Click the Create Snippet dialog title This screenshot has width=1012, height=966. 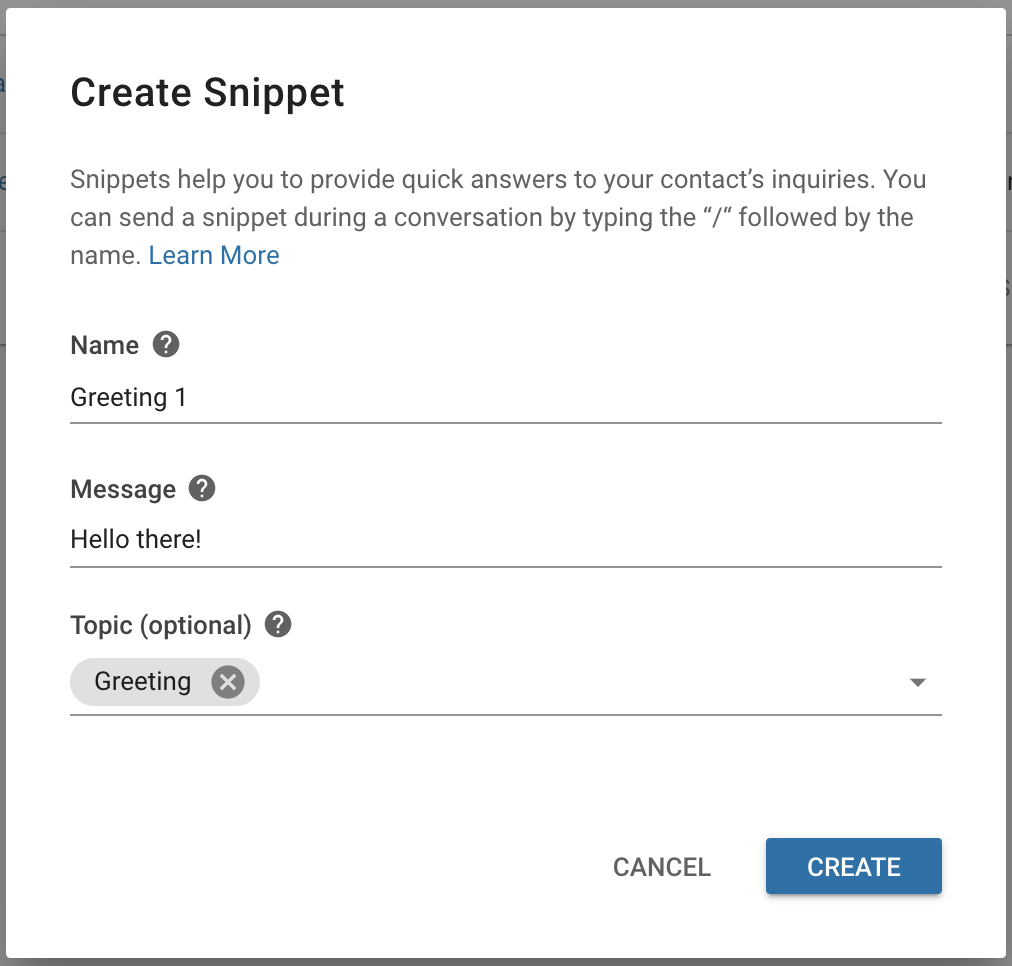coord(207,92)
